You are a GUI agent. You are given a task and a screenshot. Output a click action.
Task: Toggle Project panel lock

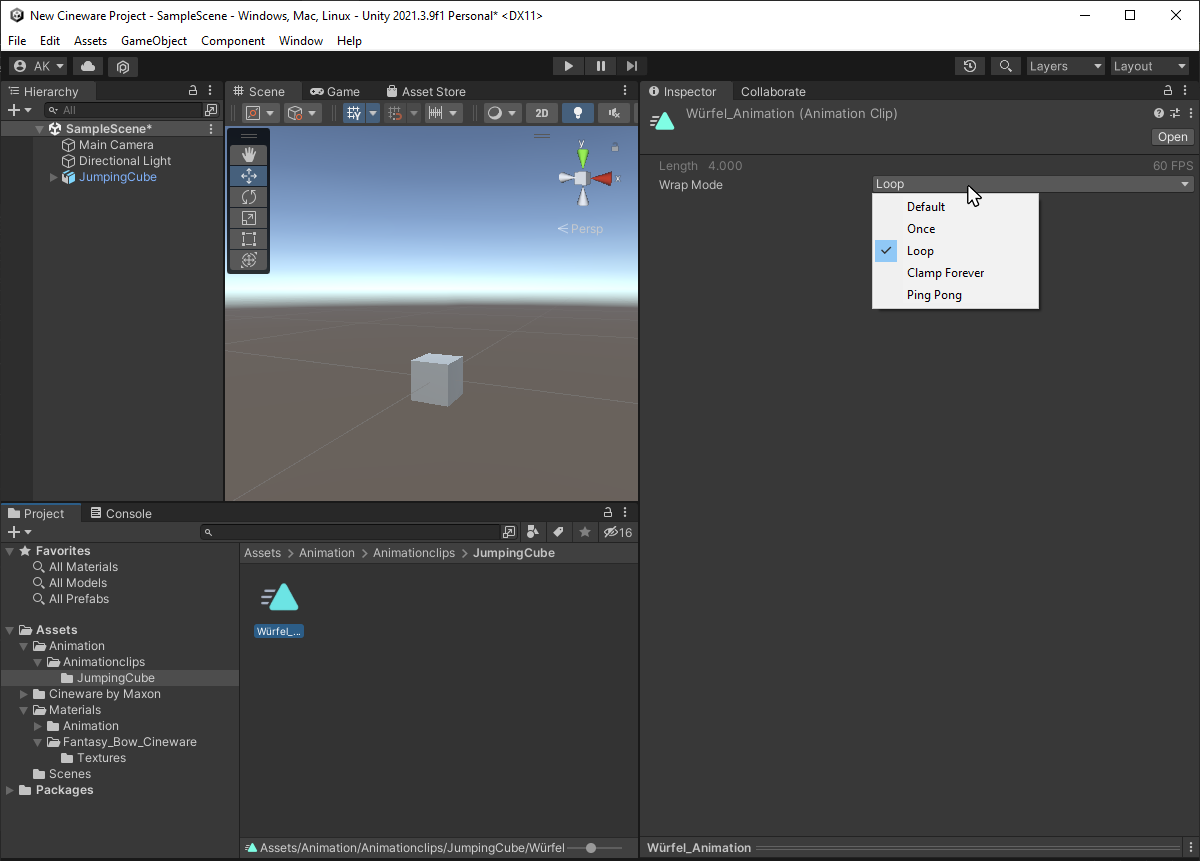(607, 513)
